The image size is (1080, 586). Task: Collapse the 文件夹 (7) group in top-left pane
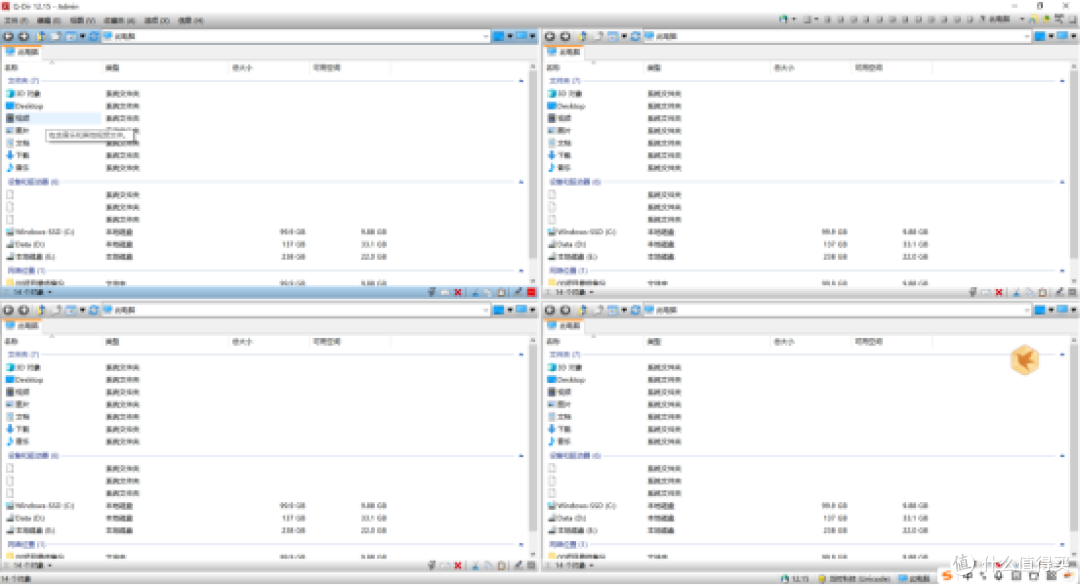[x=521, y=81]
